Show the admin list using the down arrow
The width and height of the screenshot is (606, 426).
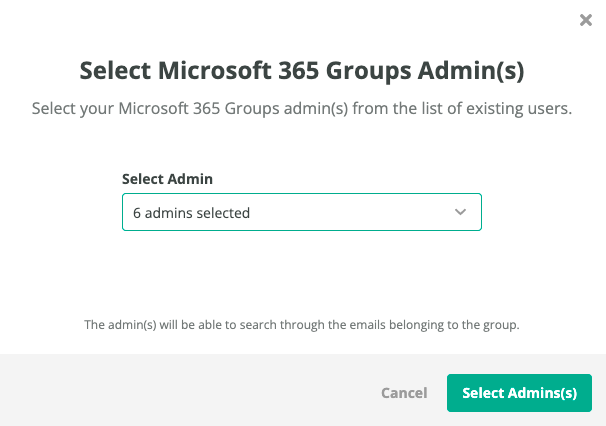point(460,212)
